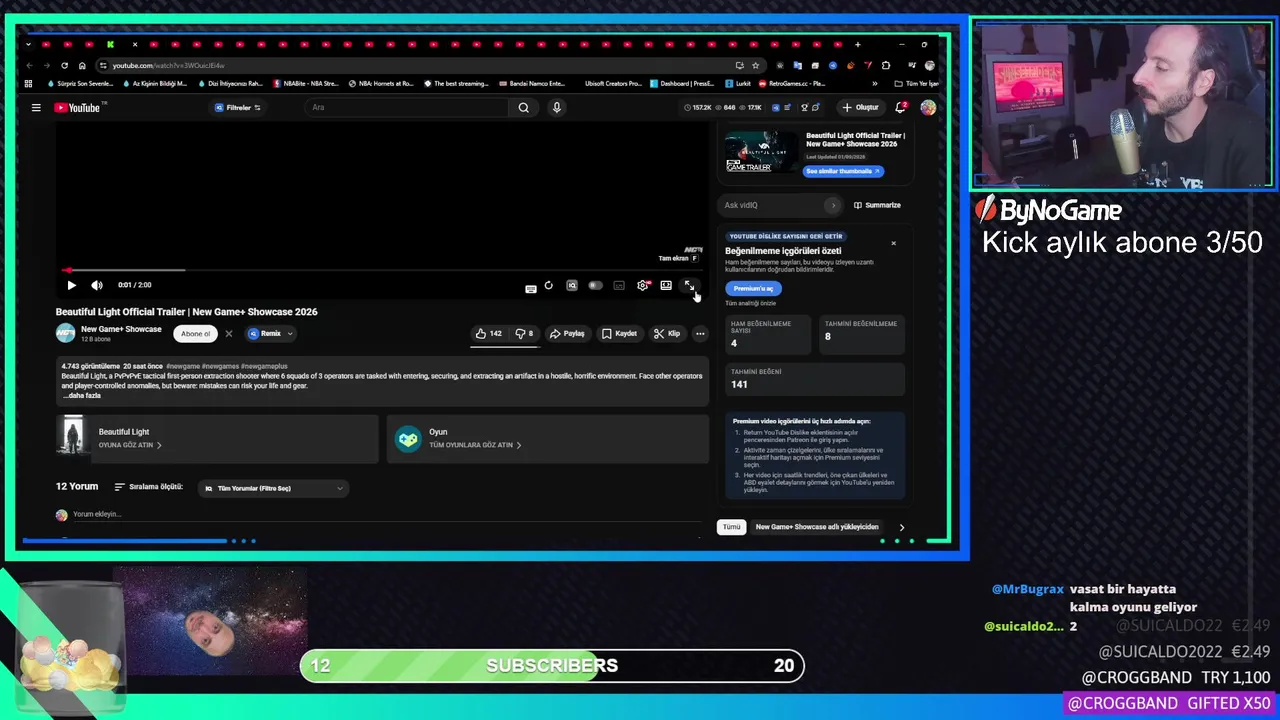The image size is (1280, 720).
Task: Toggle subtitles captions in player
Action: 619,286
